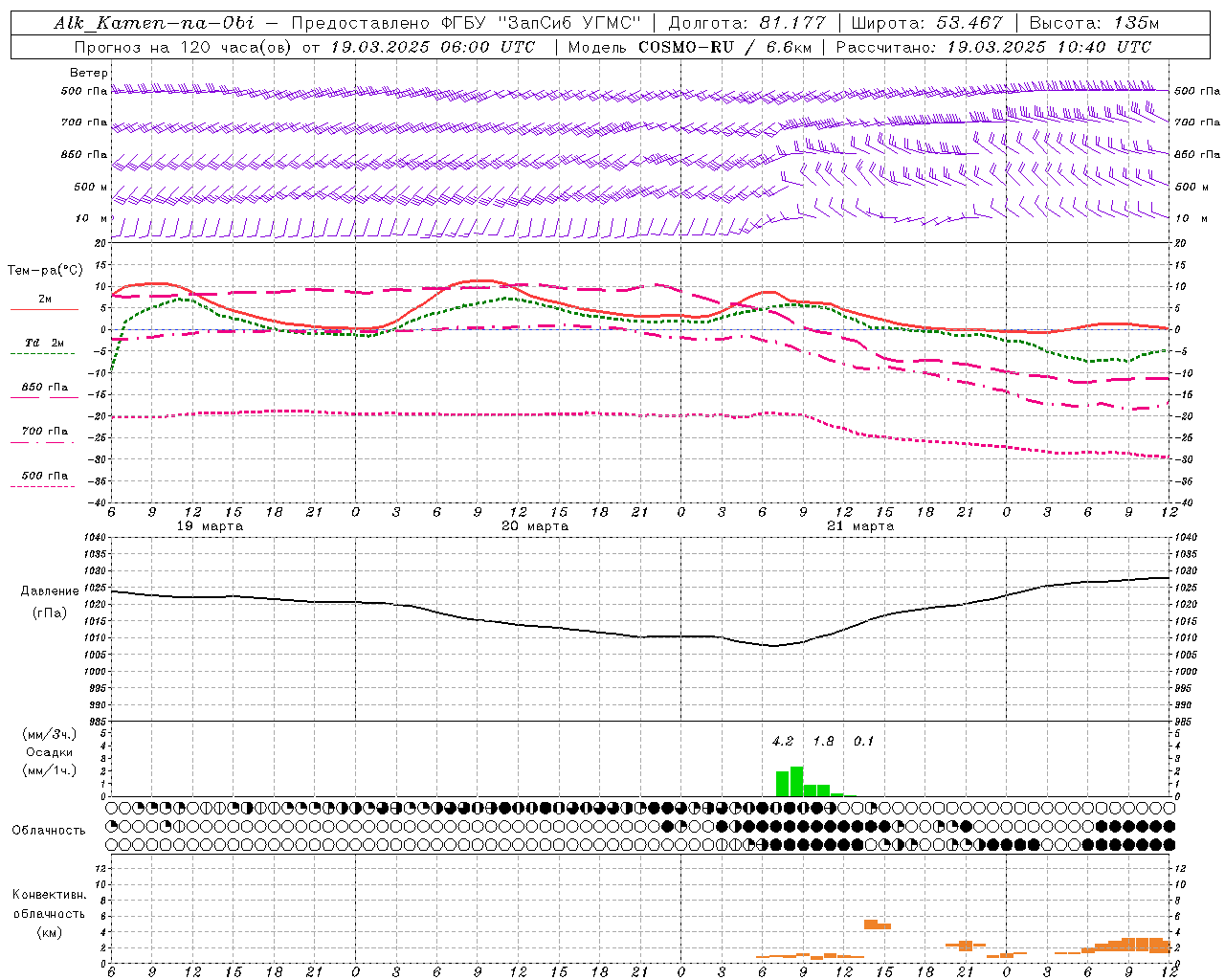Click the Ветер wind panel label

pyautogui.click(x=89, y=73)
